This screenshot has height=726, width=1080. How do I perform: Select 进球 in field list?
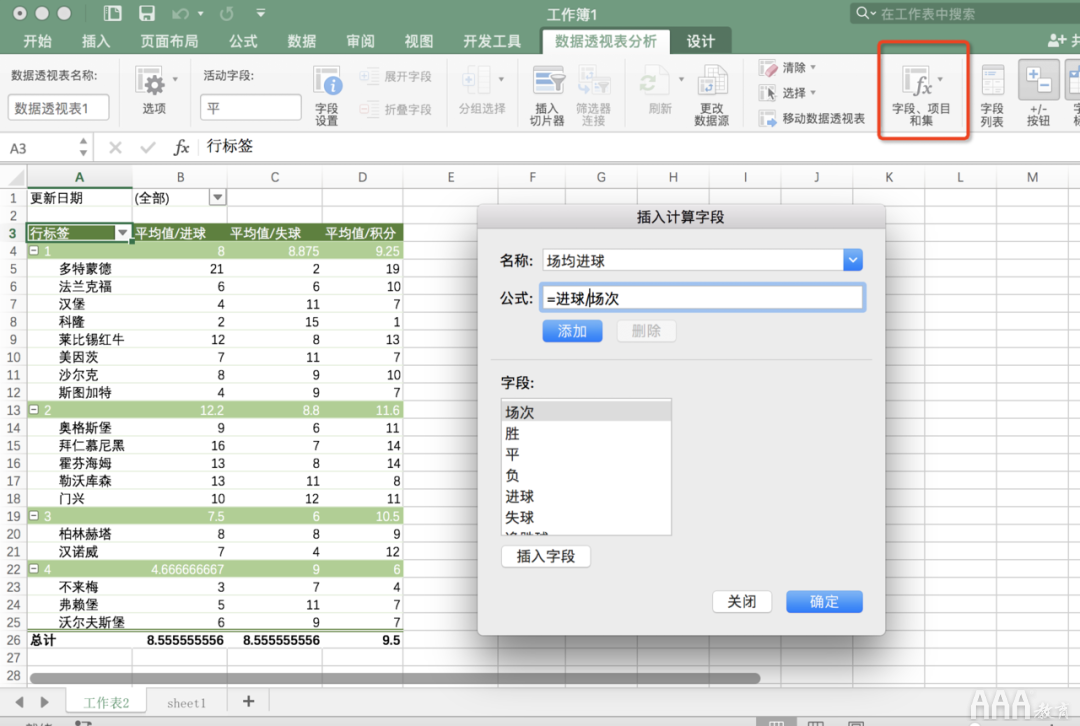point(586,497)
